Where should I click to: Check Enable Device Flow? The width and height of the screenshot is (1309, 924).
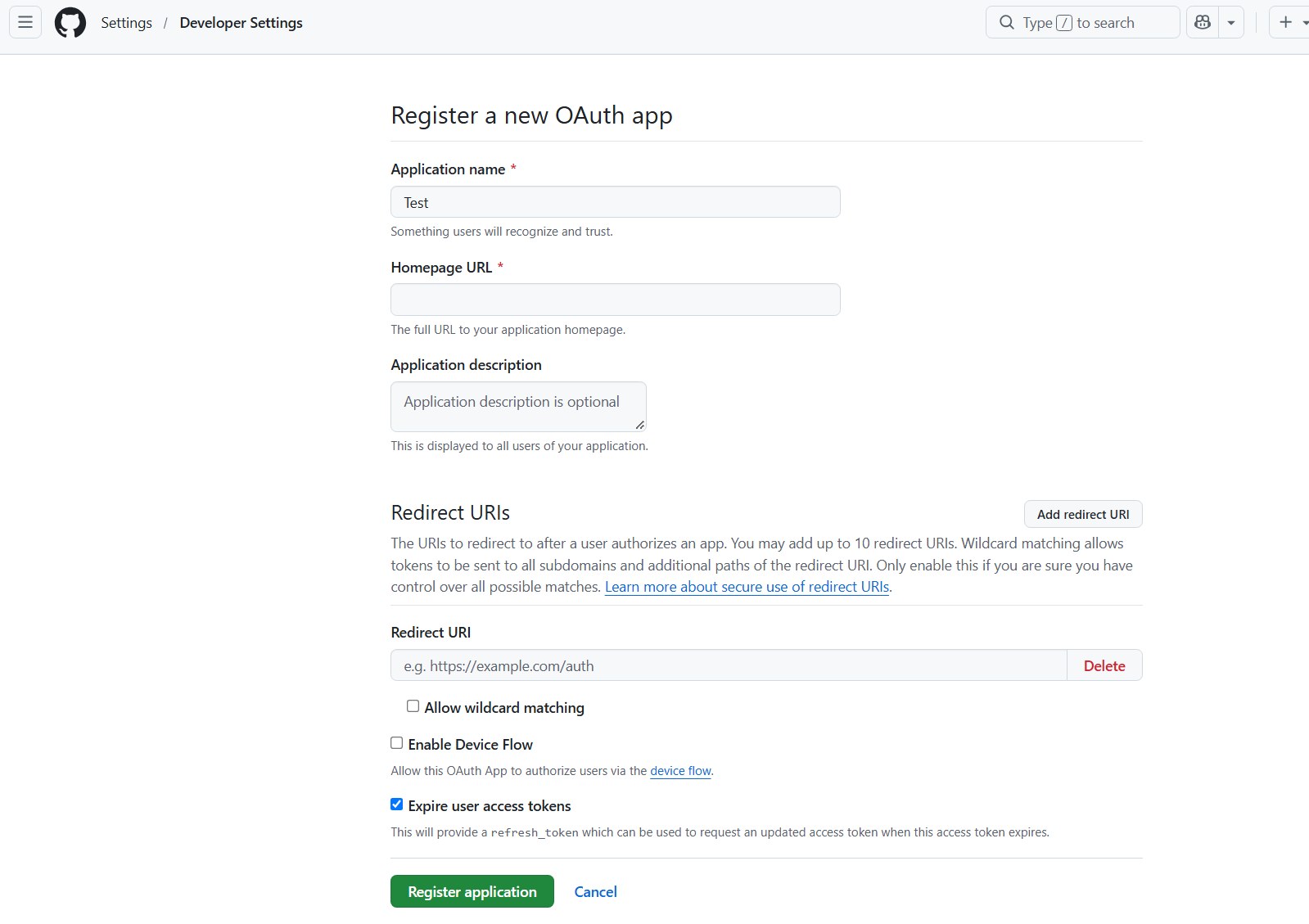click(x=397, y=743)
